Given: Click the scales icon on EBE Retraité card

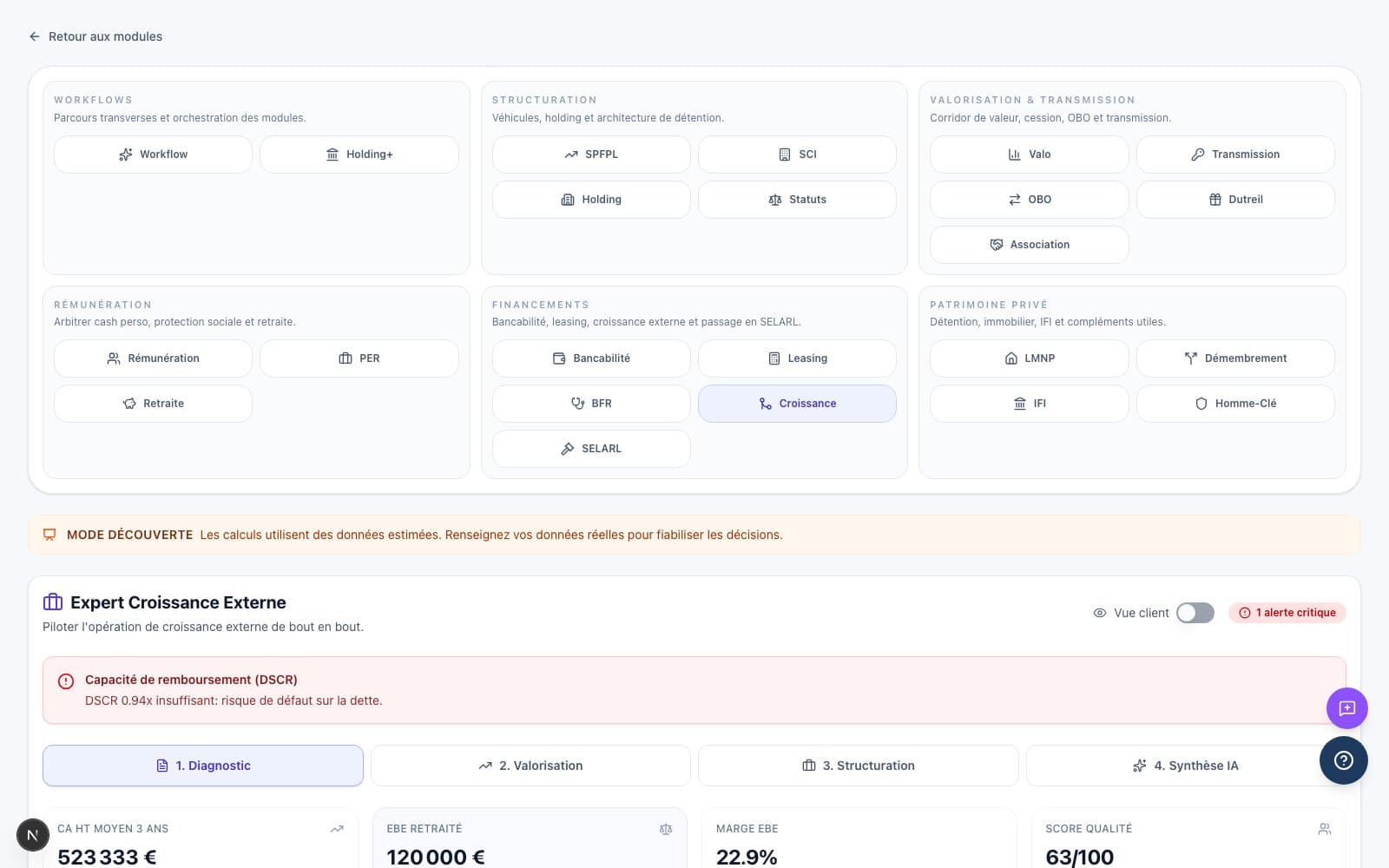Looking at the screenshot, I should [x=666, y=829].
